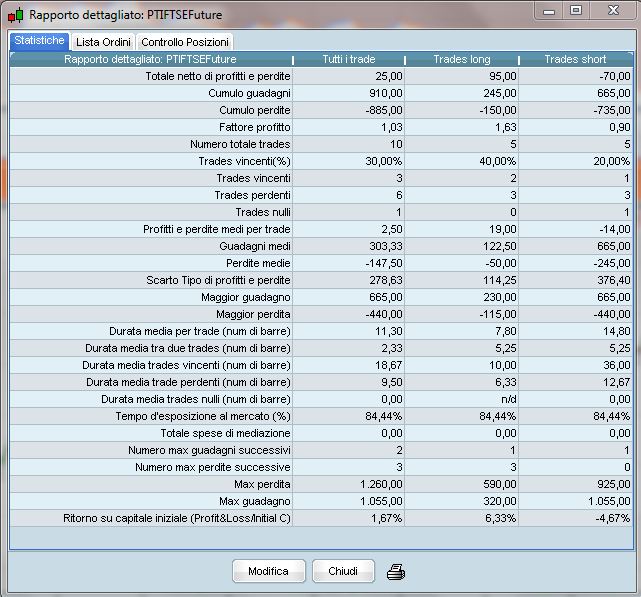Click the printer icon to print report
This screenshot has width=641, height=597.
tap(396, 571)
